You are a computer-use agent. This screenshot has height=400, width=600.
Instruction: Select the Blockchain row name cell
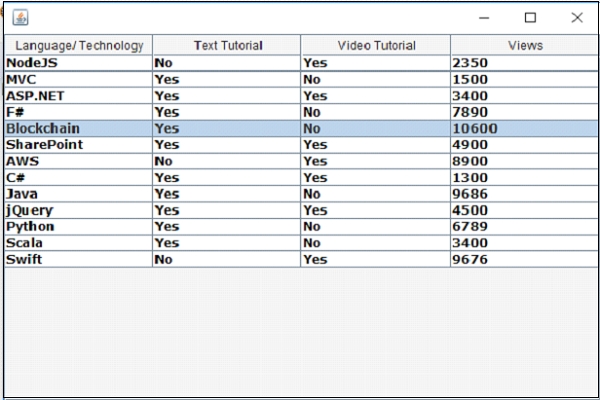(x=78, y=128)
